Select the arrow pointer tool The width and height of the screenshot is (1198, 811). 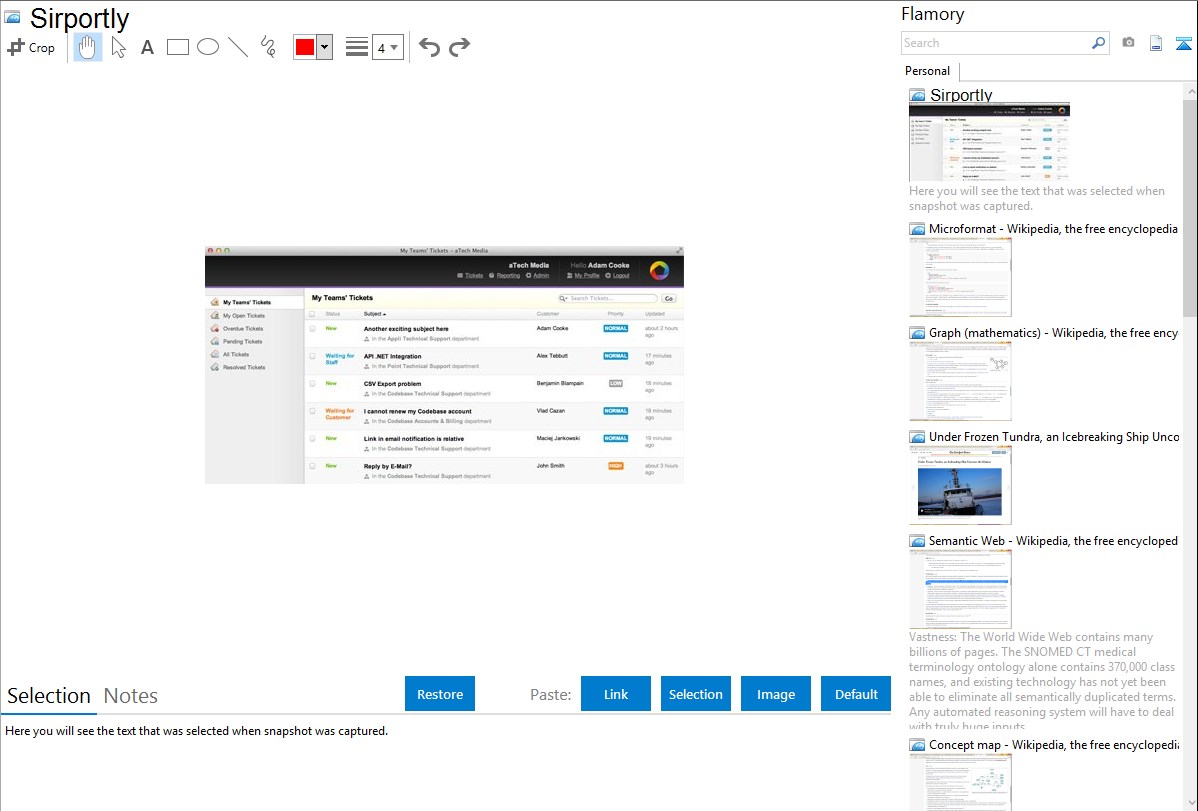point(118,47)
